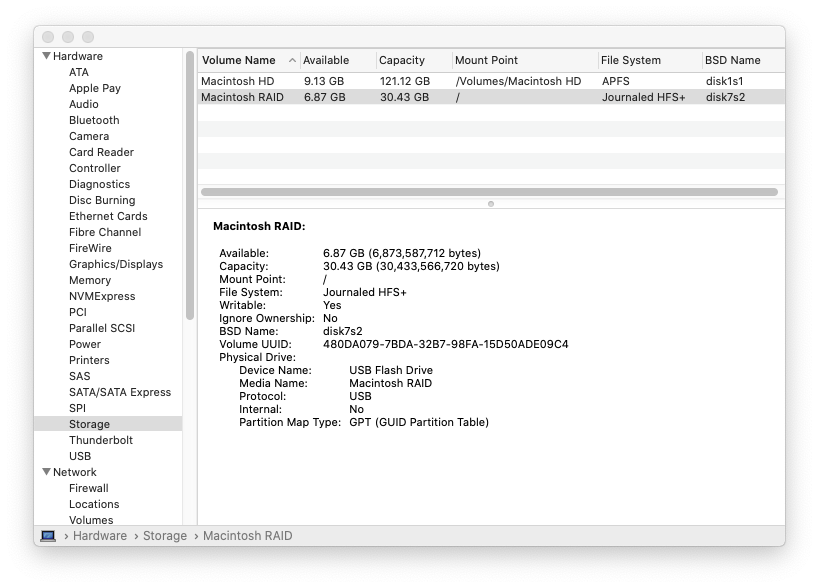Show Bluetooth information

[94, 120]
